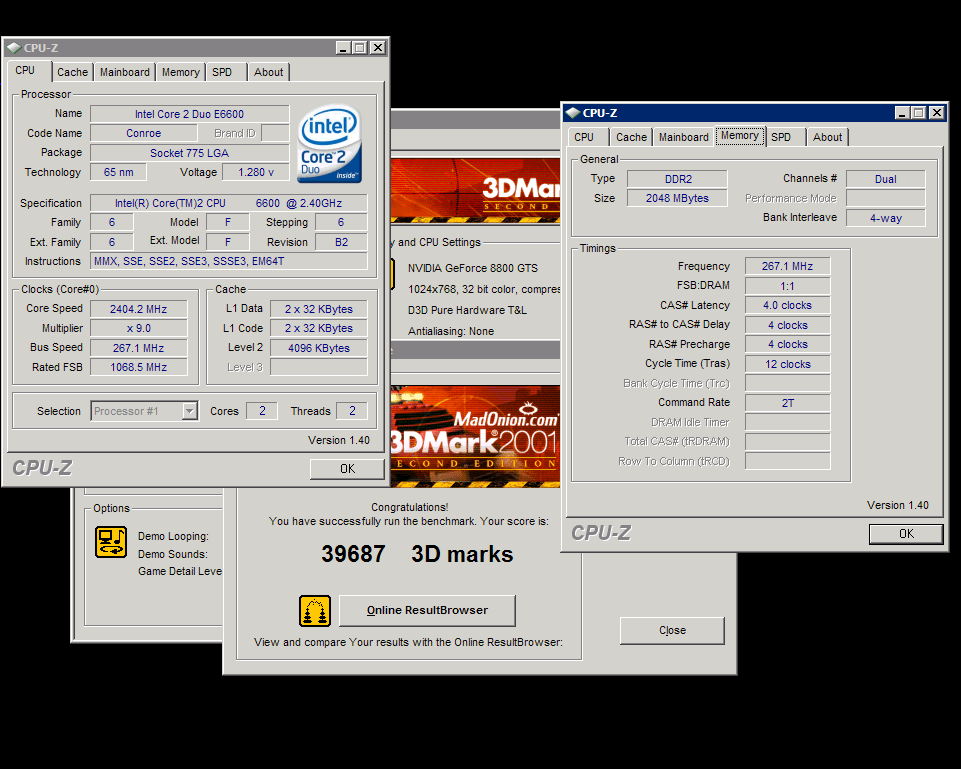Click the Demo Sounds option label
This screenshot has width=961, height=769.
point(173,554)
